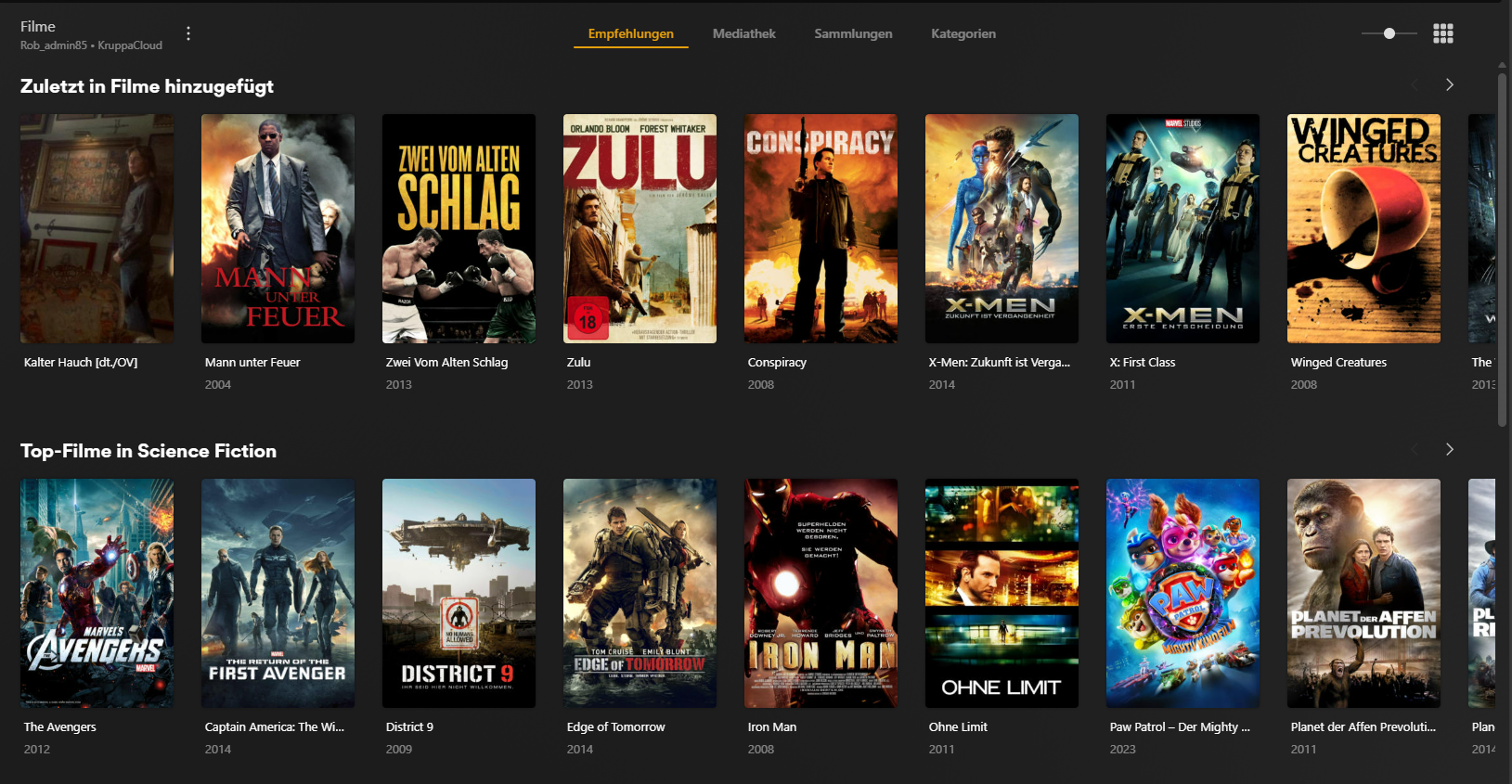Open the District 9 poster
The image size is (1512, 784).
coord(459,593)
